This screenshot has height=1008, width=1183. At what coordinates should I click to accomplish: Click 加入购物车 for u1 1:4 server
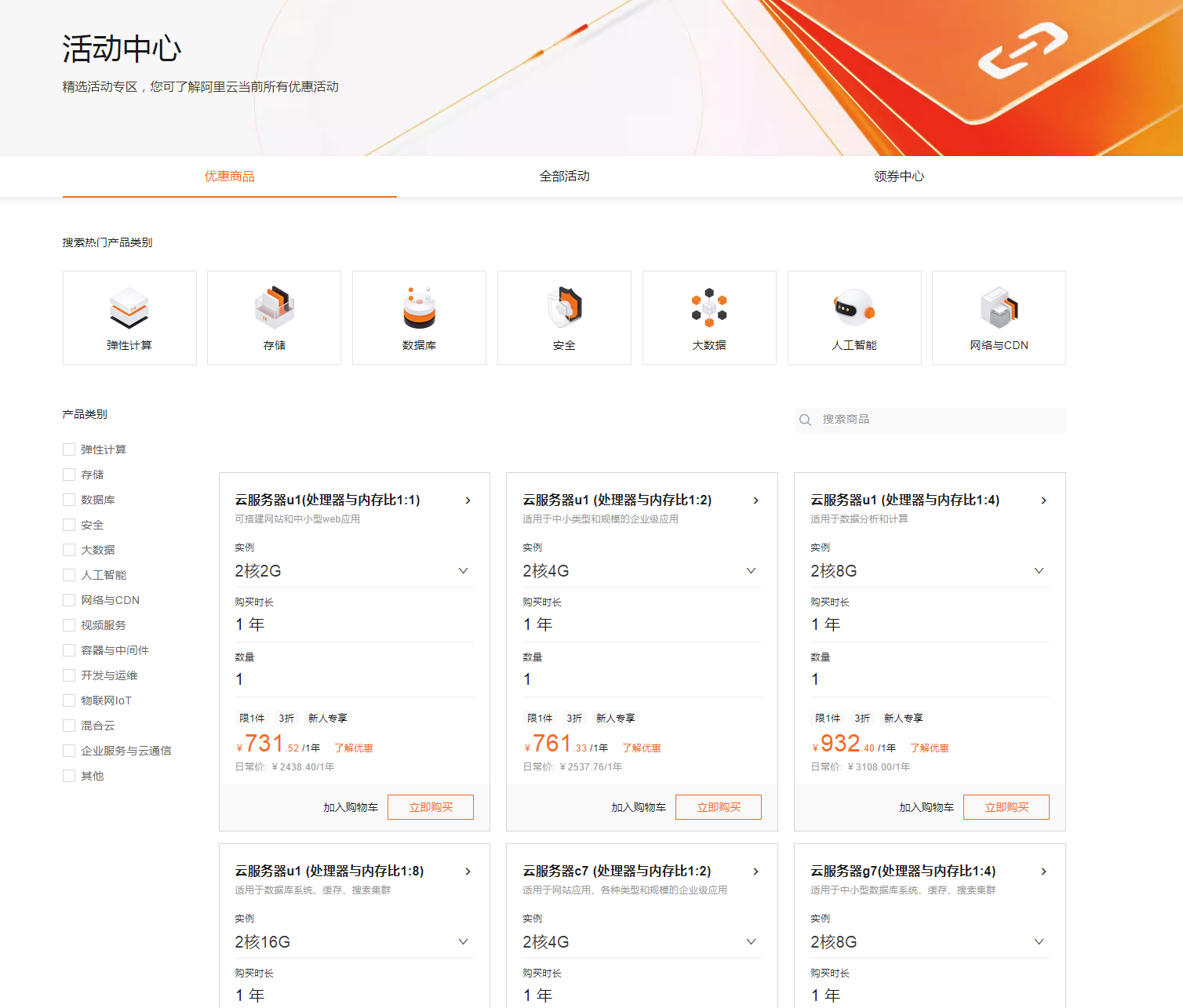click(926, 807)
